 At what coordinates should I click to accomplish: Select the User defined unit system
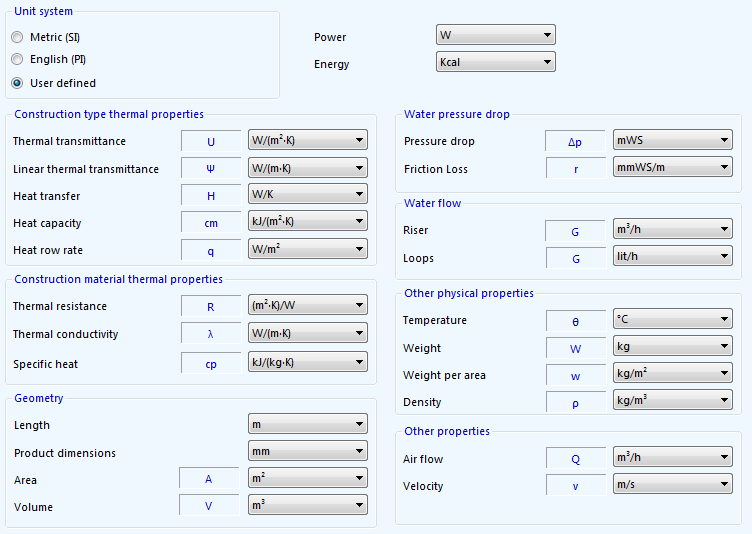(17, 83)
